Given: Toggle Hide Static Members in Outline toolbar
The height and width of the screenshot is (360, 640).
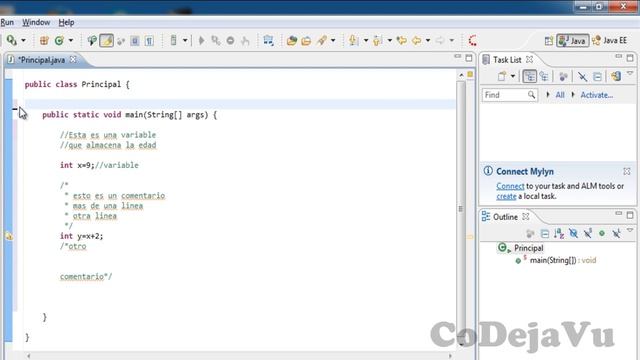Looking at the screenshot, I should pyautogui.click(x=588, y=233).
